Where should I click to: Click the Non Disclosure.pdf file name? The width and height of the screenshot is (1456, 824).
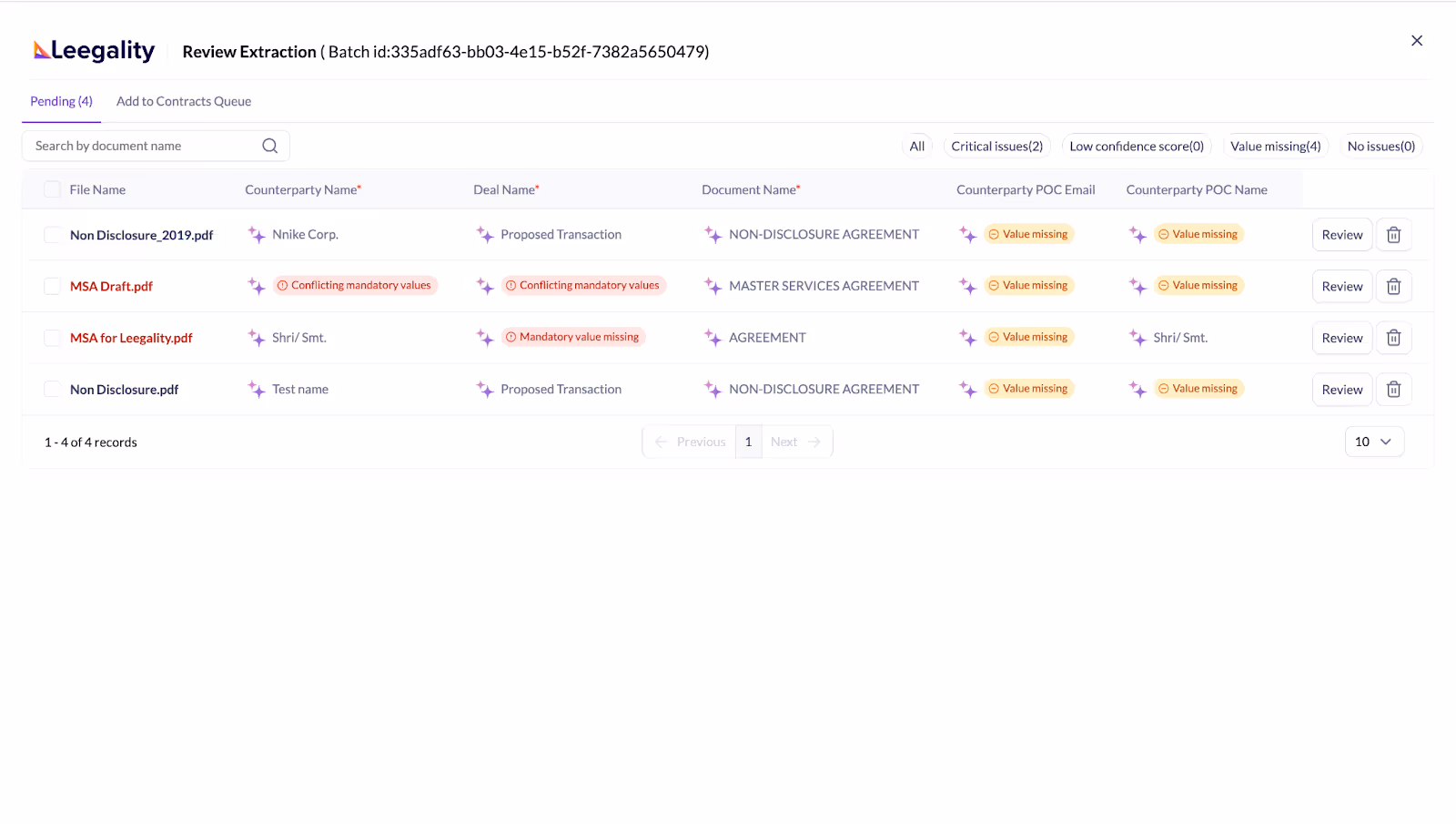point(124,390)
